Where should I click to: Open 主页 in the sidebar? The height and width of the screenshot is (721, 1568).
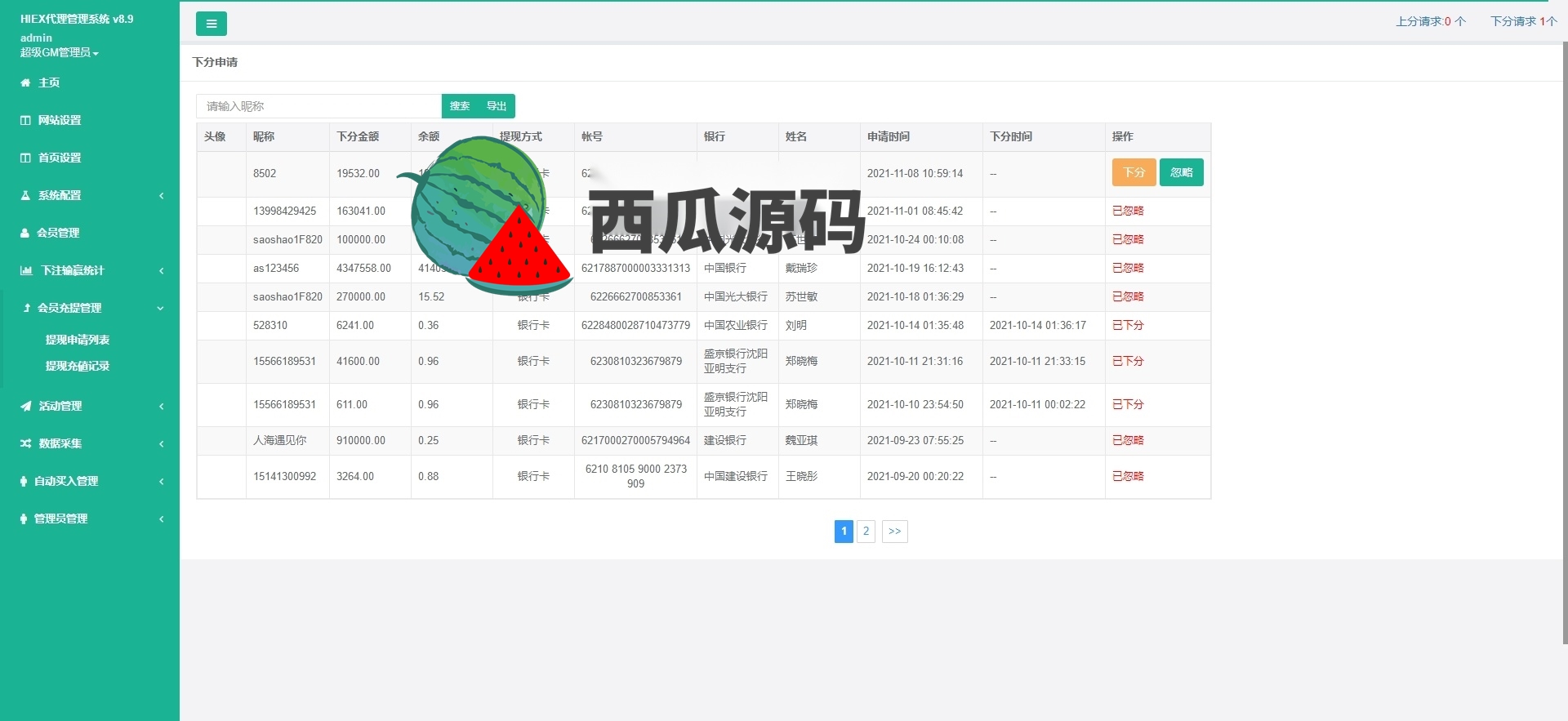pyautogui.click(x=49, y=82)
